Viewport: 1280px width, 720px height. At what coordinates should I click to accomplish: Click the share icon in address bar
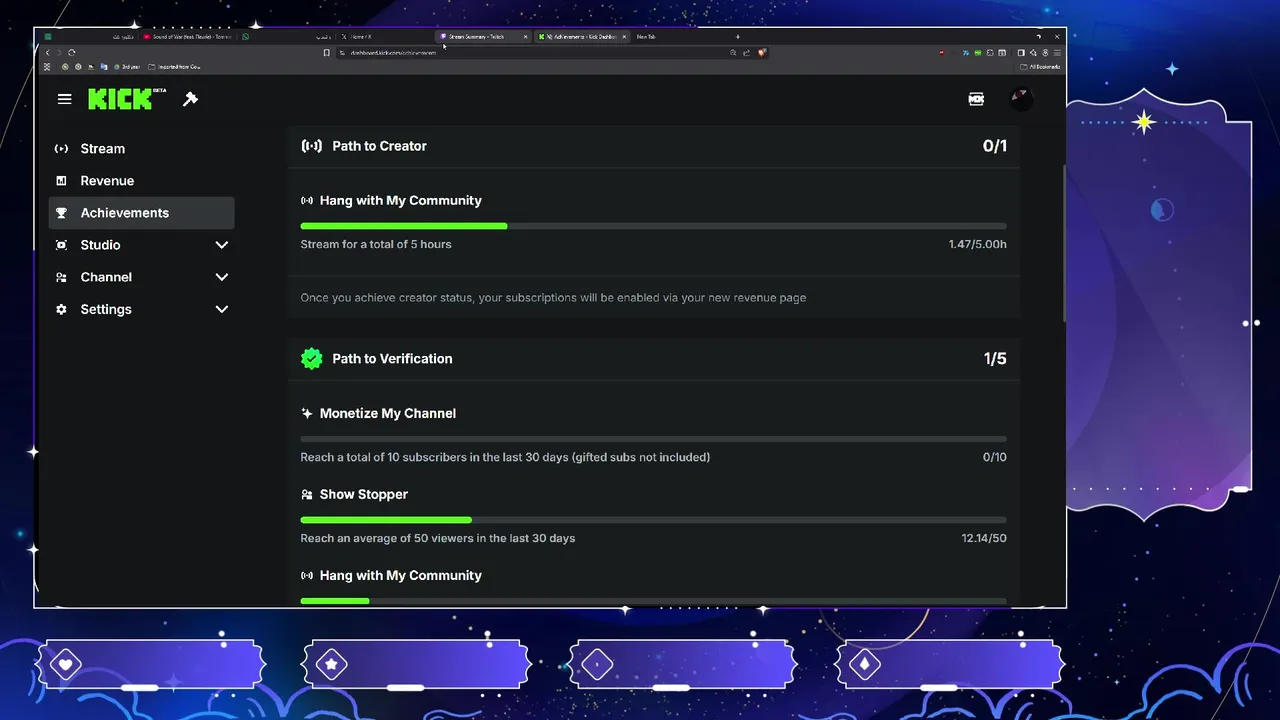point(746,52)
